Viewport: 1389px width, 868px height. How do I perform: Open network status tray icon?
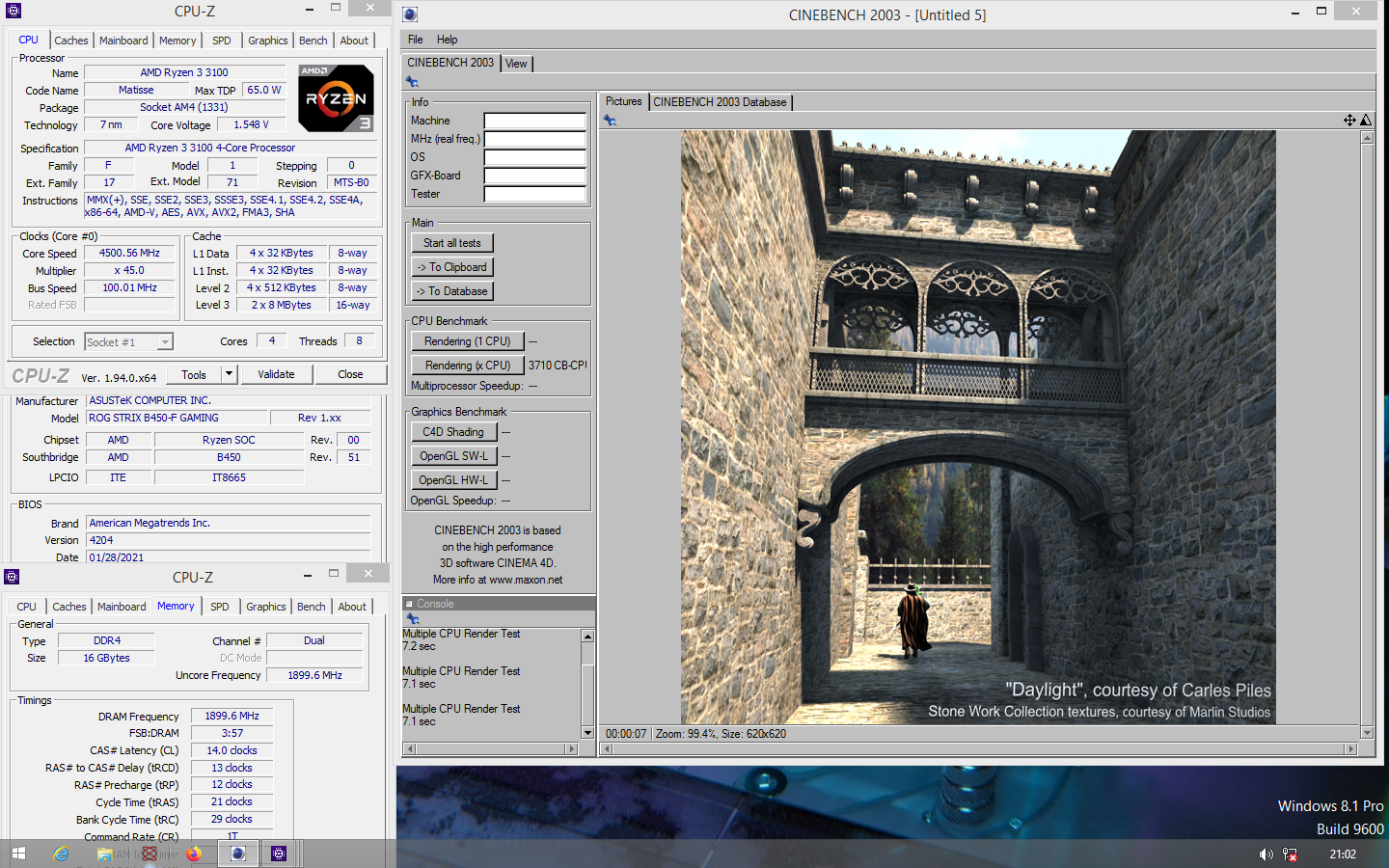(1290, 854)
